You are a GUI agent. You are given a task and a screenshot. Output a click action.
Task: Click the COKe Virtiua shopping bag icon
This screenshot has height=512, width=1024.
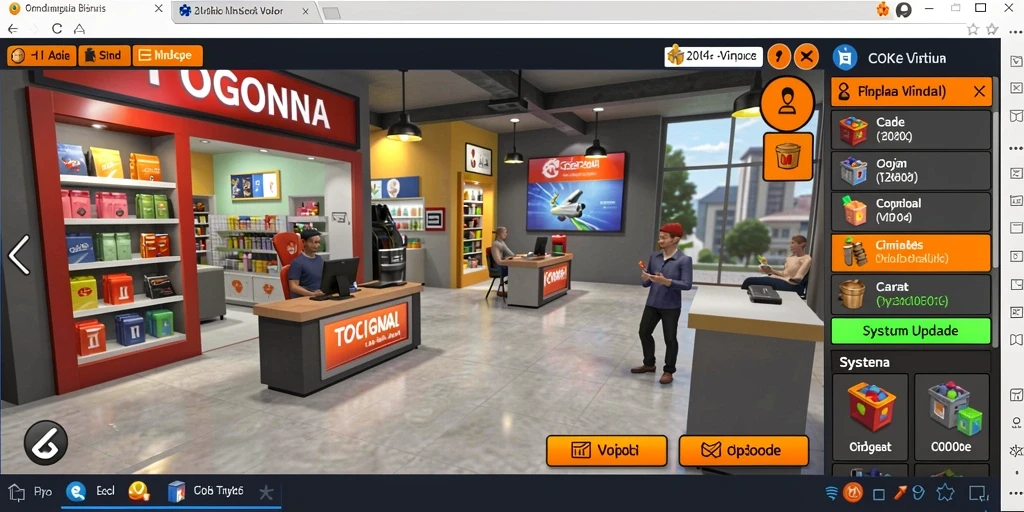click(x=845, y=57)
